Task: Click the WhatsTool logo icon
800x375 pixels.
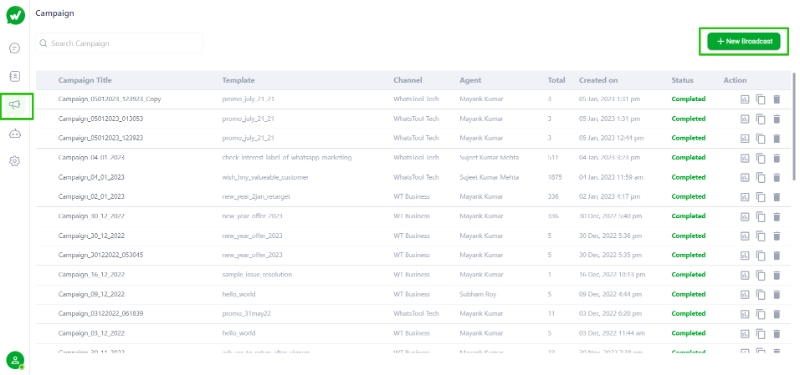Action: pyautogui.click(x=15, y=15)
